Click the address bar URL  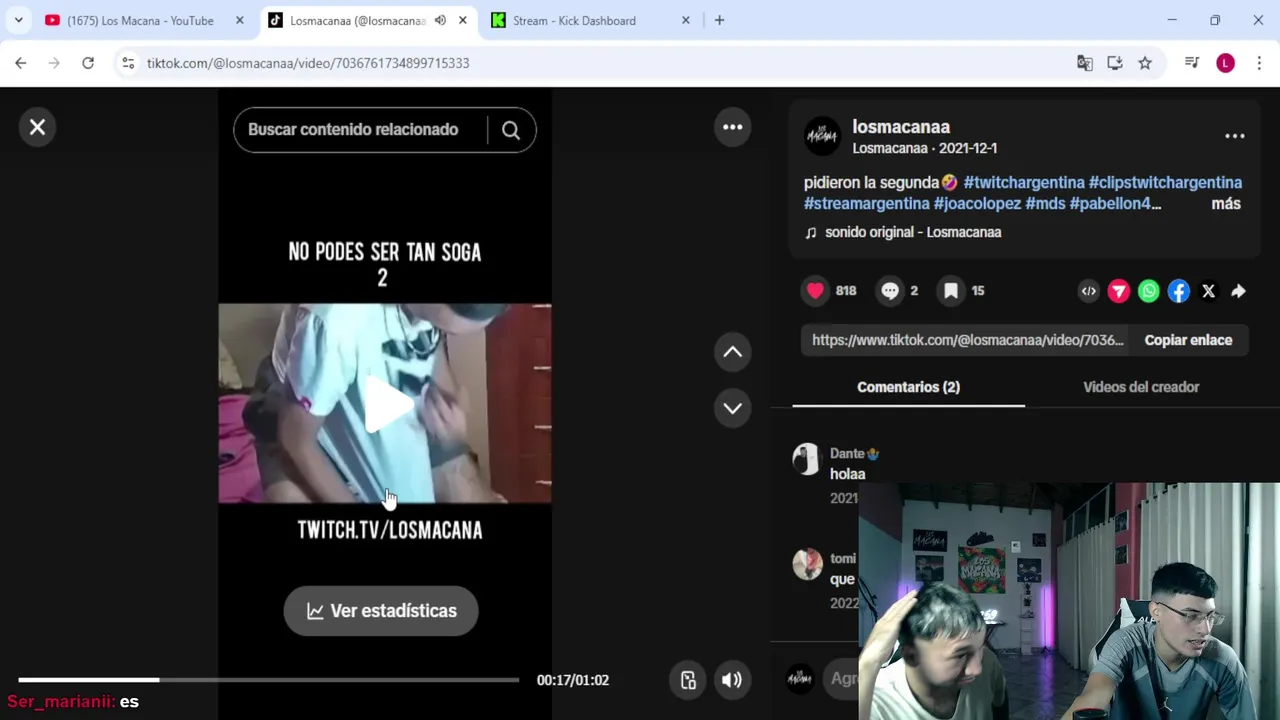[308, 63]
